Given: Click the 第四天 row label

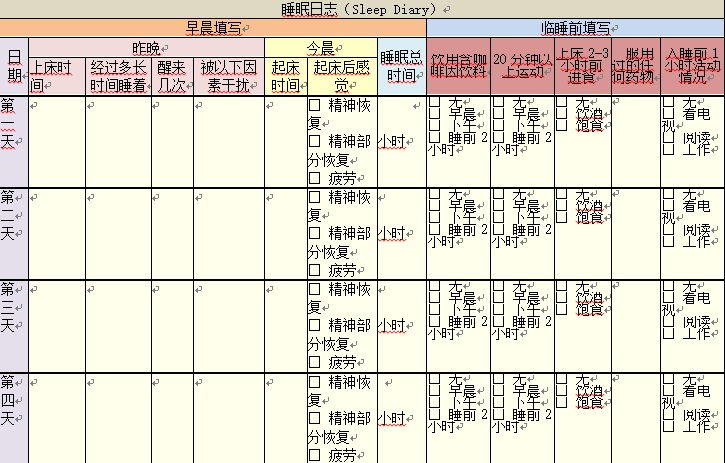Looking at the screenshot, I should 14,418.
